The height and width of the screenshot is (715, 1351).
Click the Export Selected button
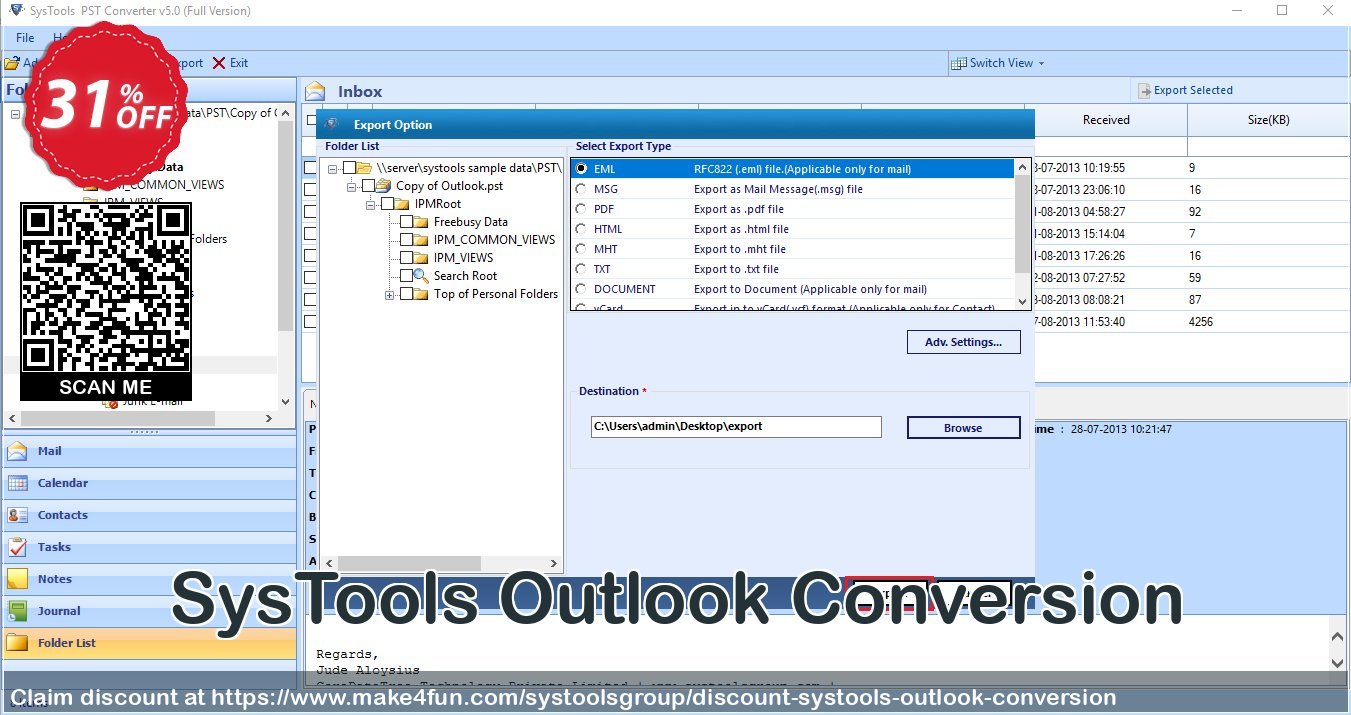click(x=1185, y=90)
